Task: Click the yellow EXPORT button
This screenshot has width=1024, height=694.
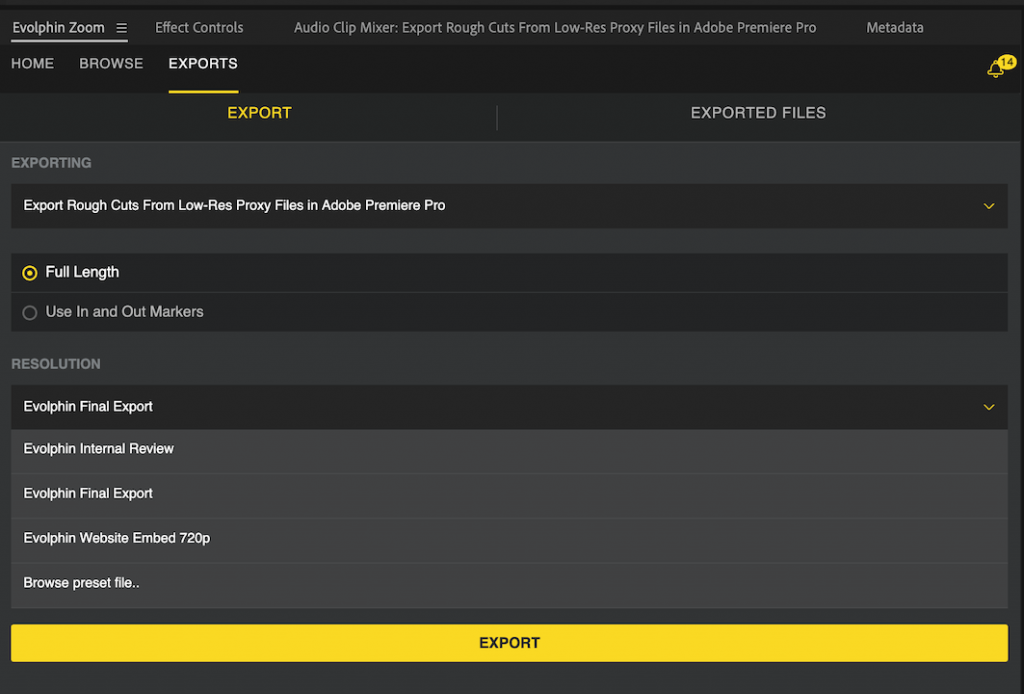Action: click(509, 643)
